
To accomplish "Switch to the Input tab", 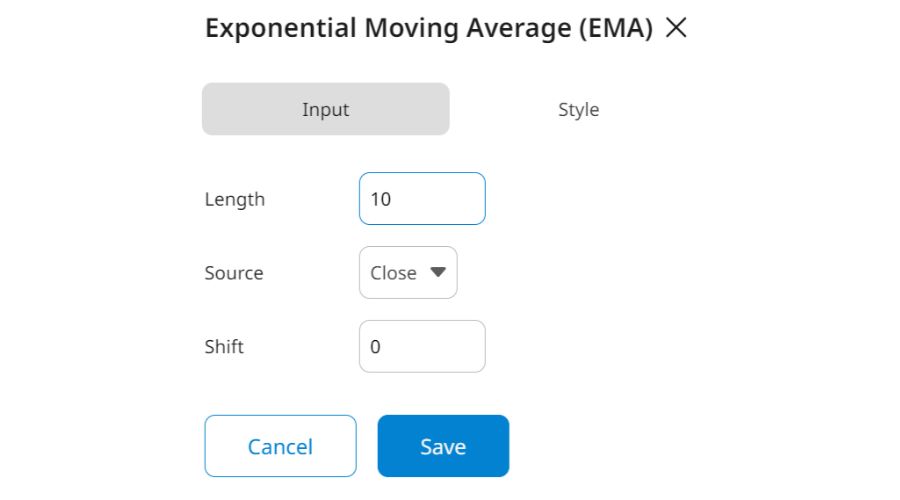I will tap(326, 109).
